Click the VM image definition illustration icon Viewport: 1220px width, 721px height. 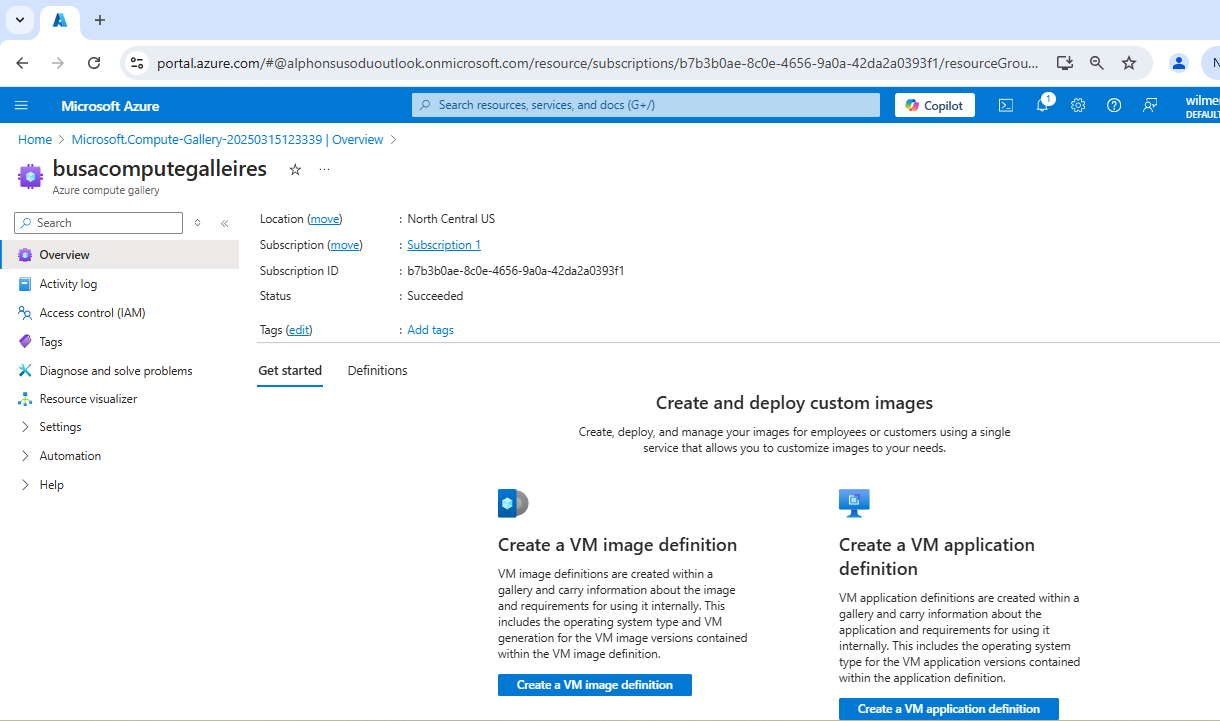coord(513,503)
